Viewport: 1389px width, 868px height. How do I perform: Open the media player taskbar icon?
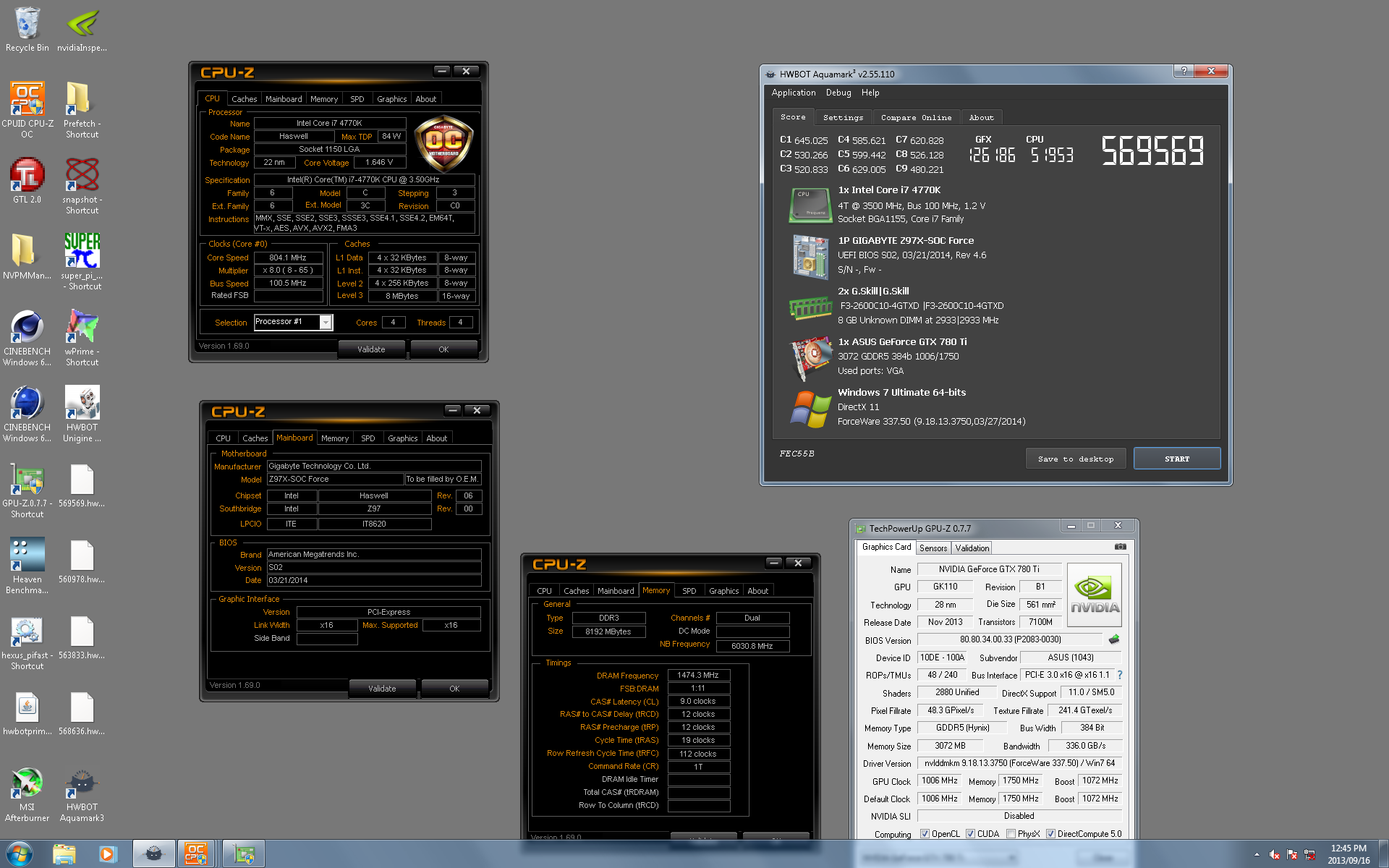pyautogui.click(x=108, y=854)
